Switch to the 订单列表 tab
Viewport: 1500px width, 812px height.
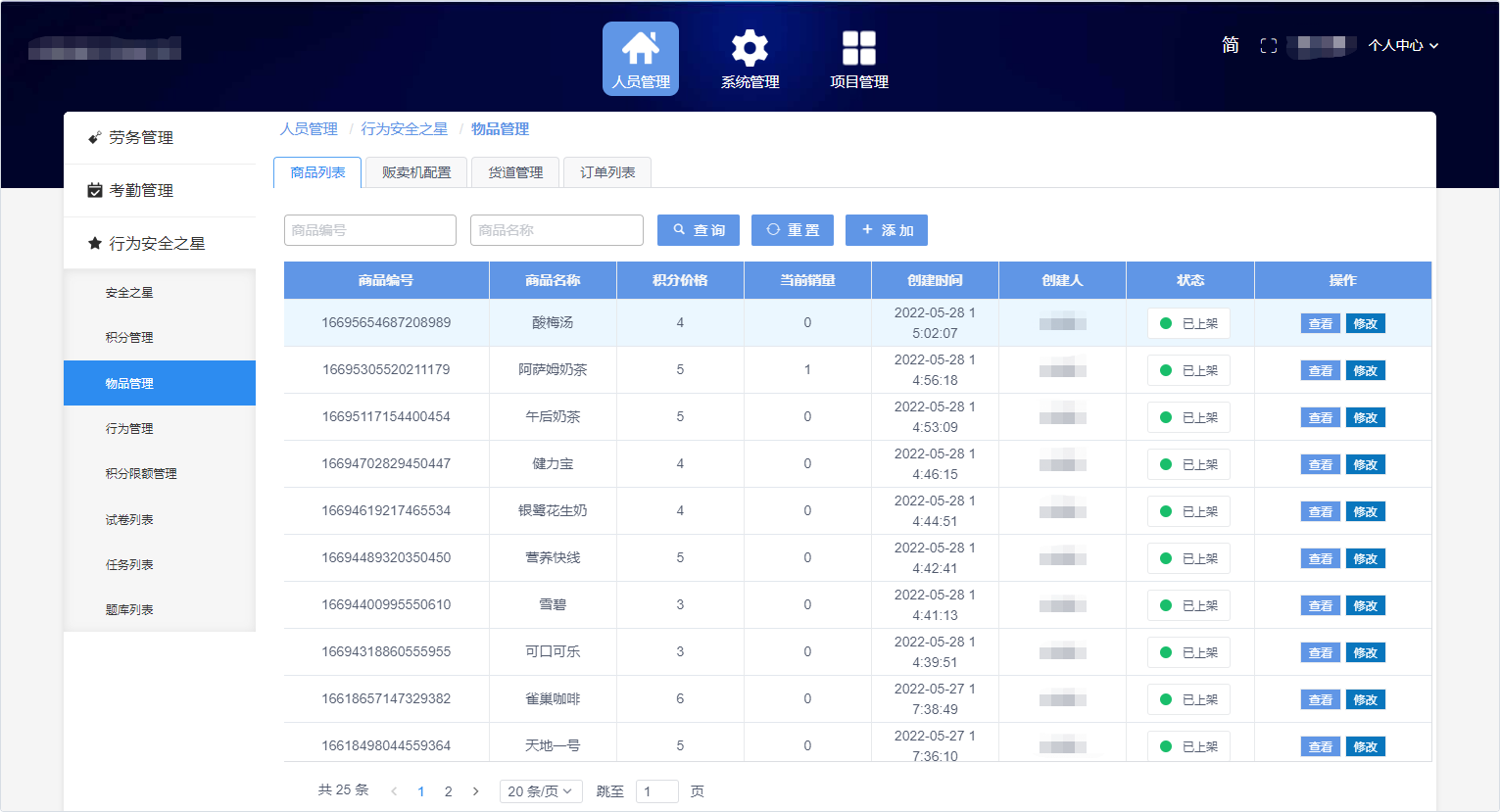click(607, 172)
